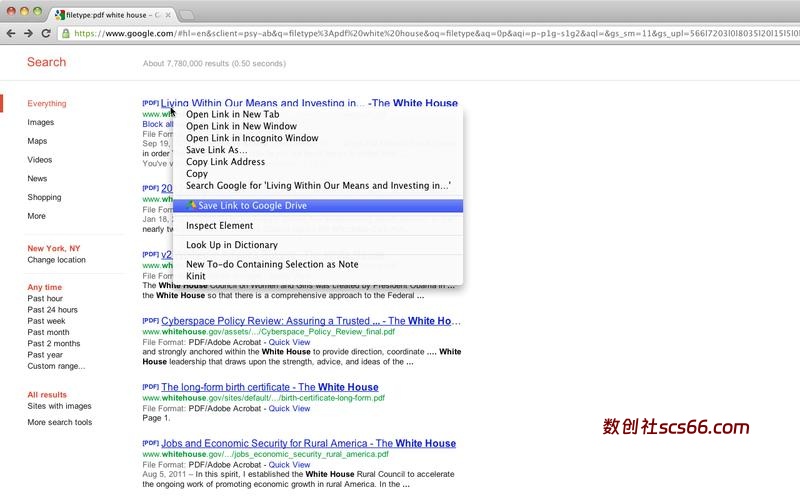Expand More search tools option
Screen dimensions: 800x500
coord(59,422)
